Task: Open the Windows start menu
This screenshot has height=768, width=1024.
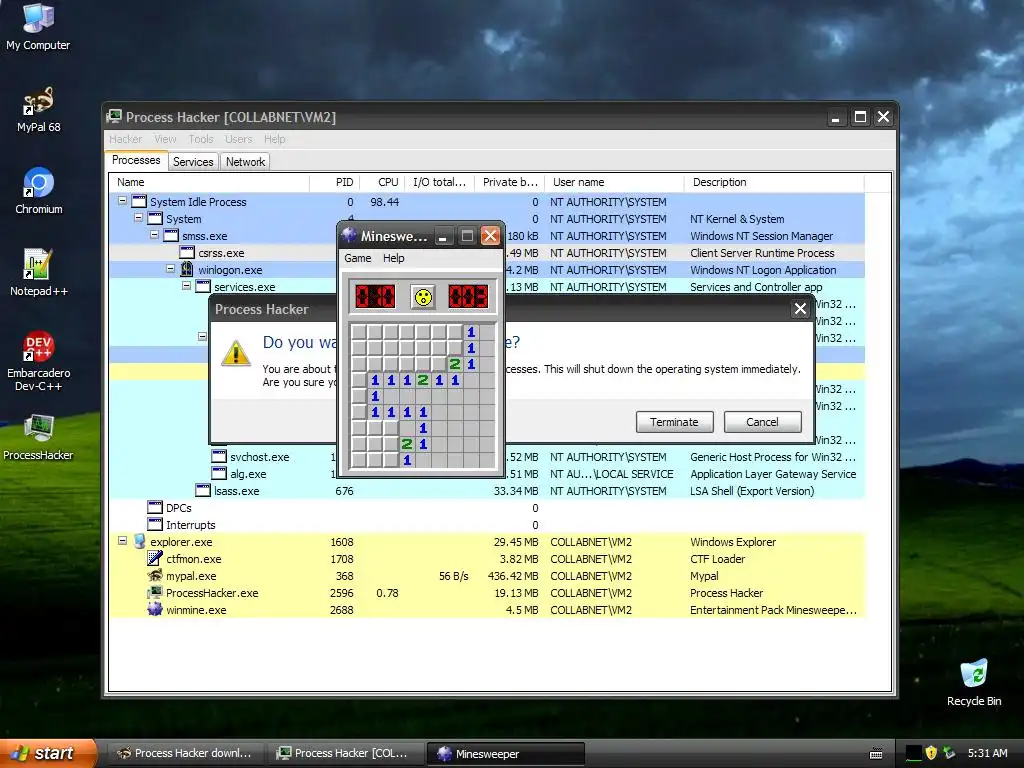Action: coord(49,753)
